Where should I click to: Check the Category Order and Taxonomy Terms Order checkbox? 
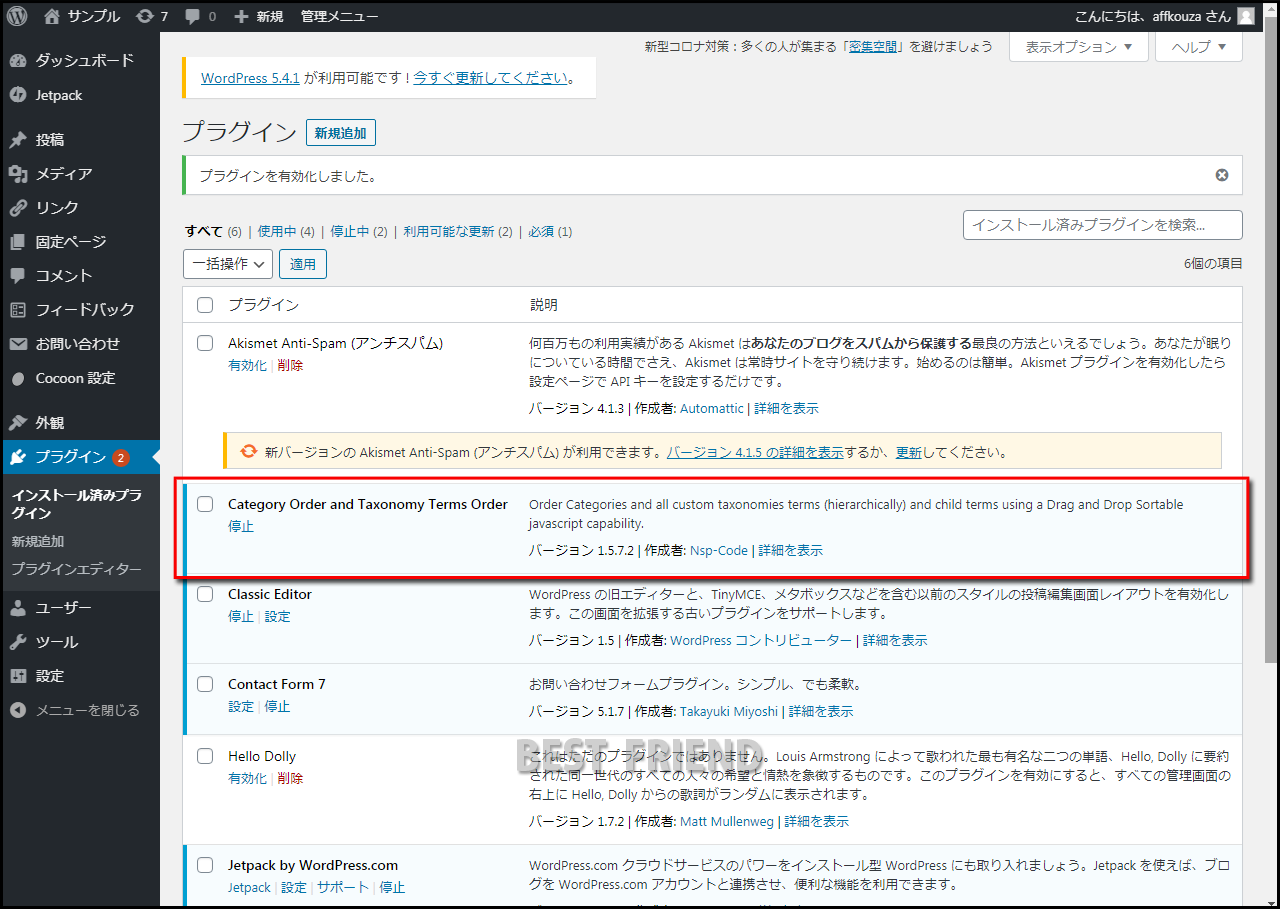[205, 504]
